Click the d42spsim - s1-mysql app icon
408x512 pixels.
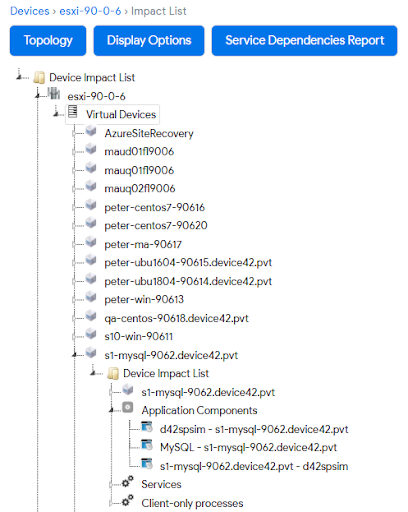[x=147, y=426]
